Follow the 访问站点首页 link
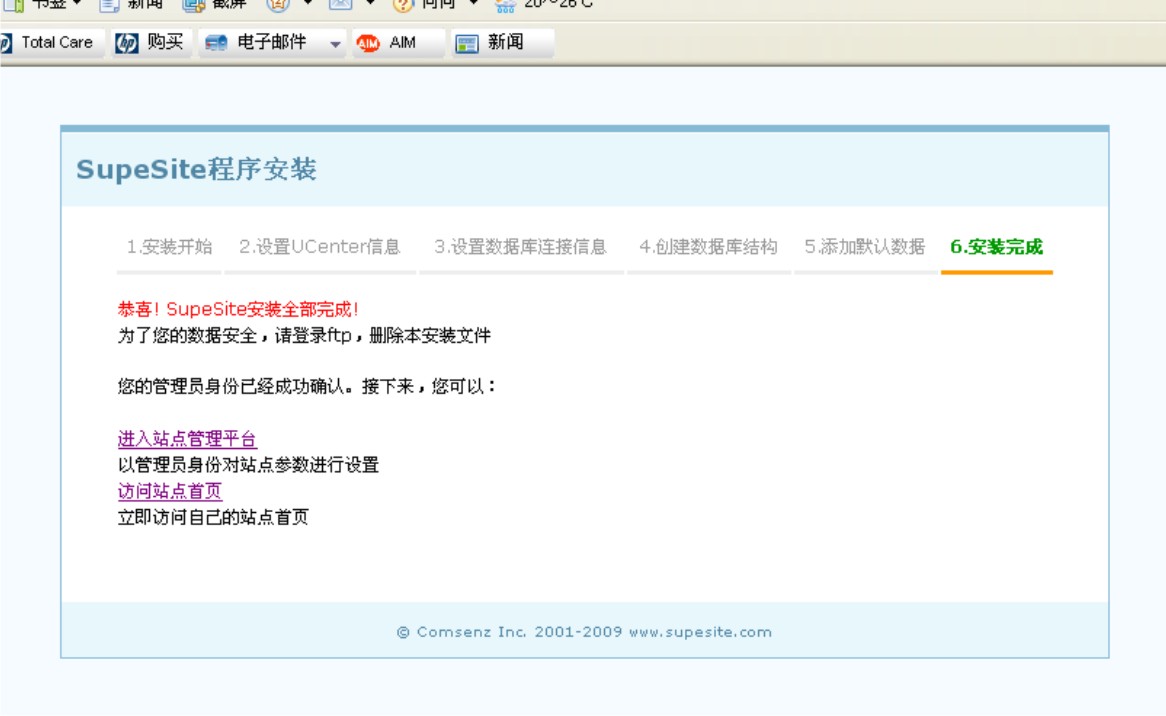The width and height of the screenshot is (1166, 716). [170, 491]
